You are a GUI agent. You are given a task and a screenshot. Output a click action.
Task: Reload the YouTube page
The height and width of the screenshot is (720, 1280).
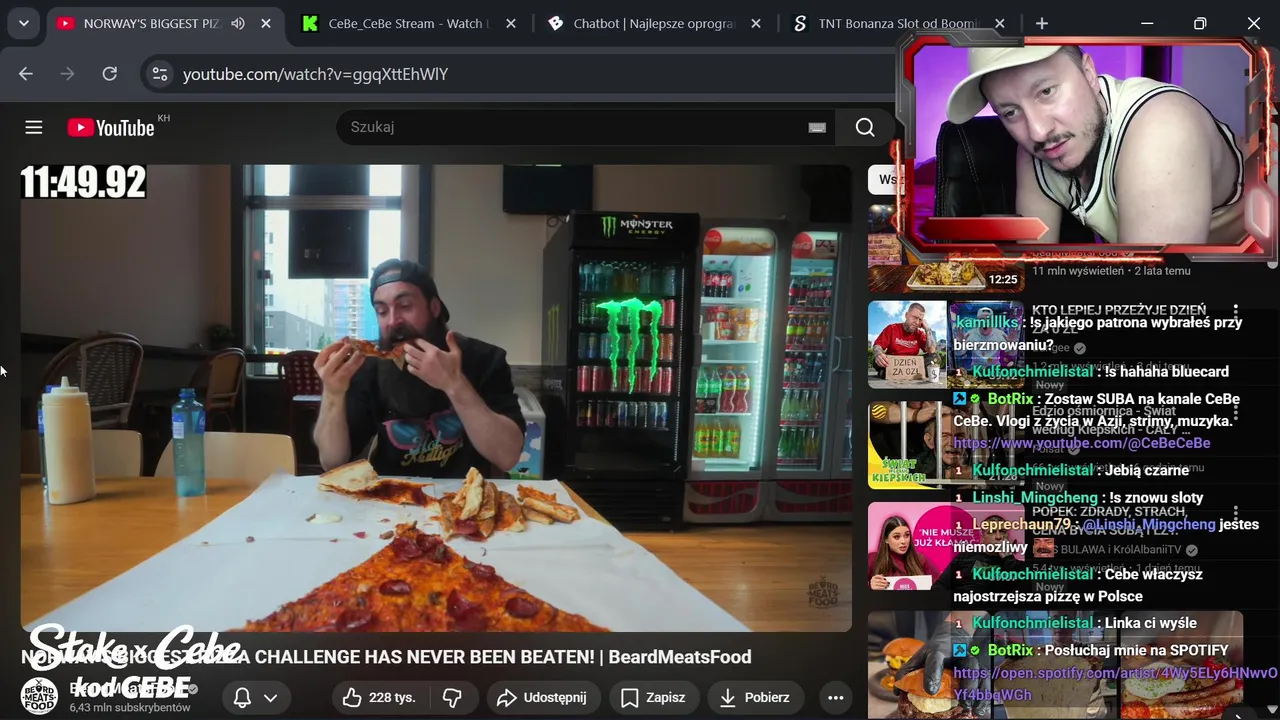tap(110, 74)
